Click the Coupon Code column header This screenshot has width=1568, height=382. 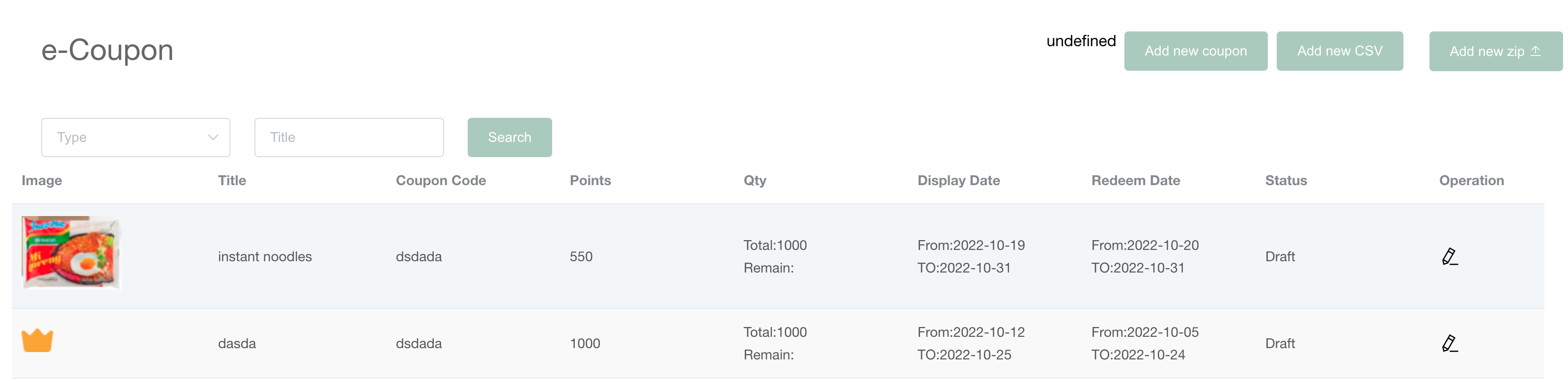point(441,181)
